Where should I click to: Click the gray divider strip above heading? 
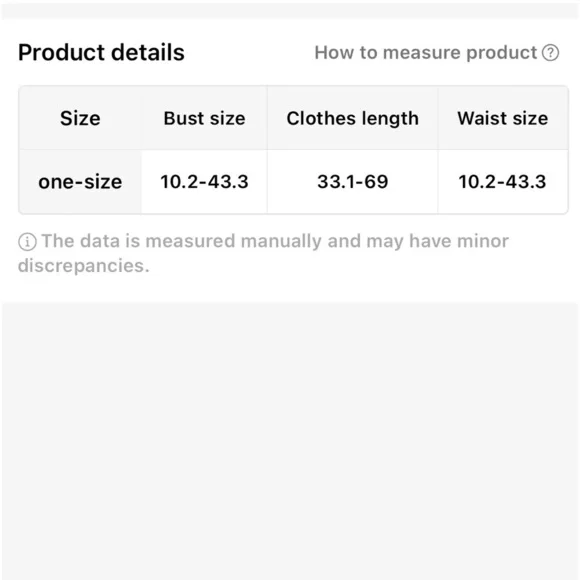[290, 11]
